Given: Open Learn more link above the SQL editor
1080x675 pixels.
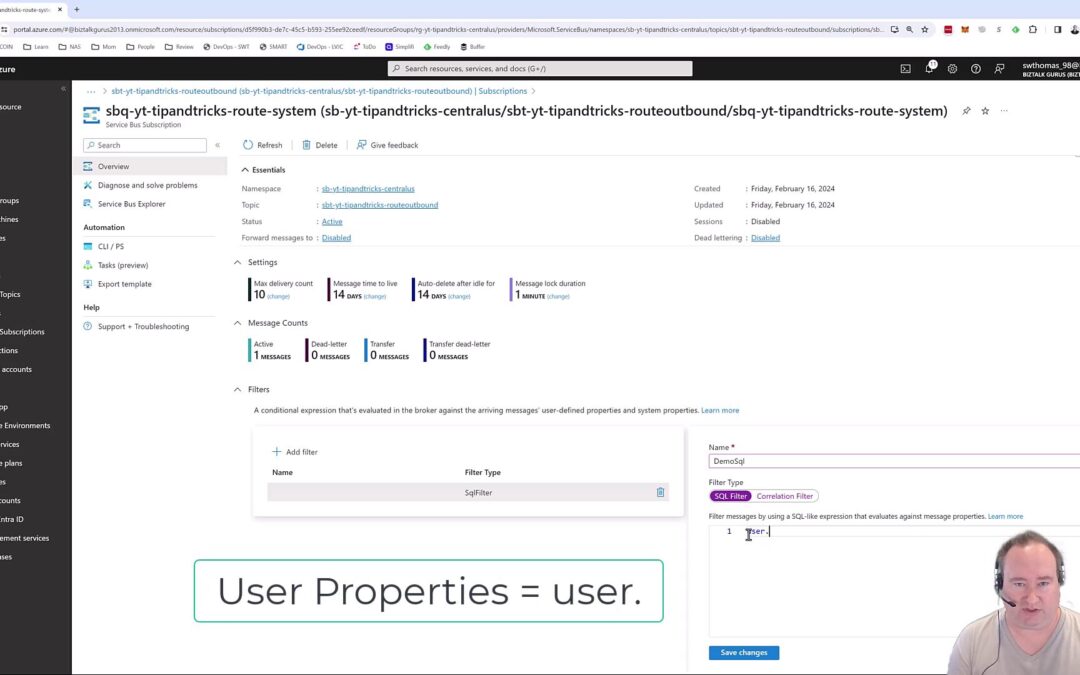Looking at the screenshot, I should pos(1005,517).
